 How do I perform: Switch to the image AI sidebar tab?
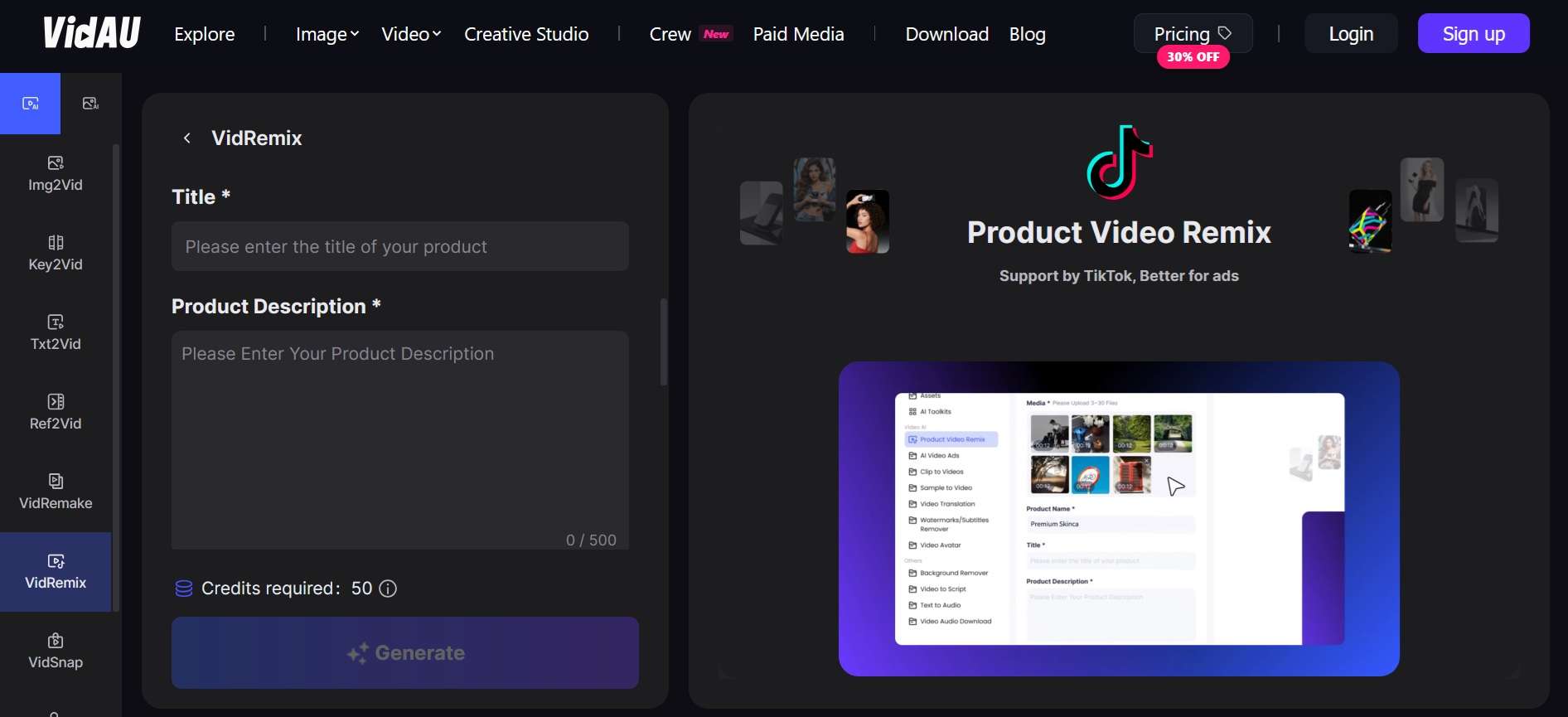pos(91,104)
